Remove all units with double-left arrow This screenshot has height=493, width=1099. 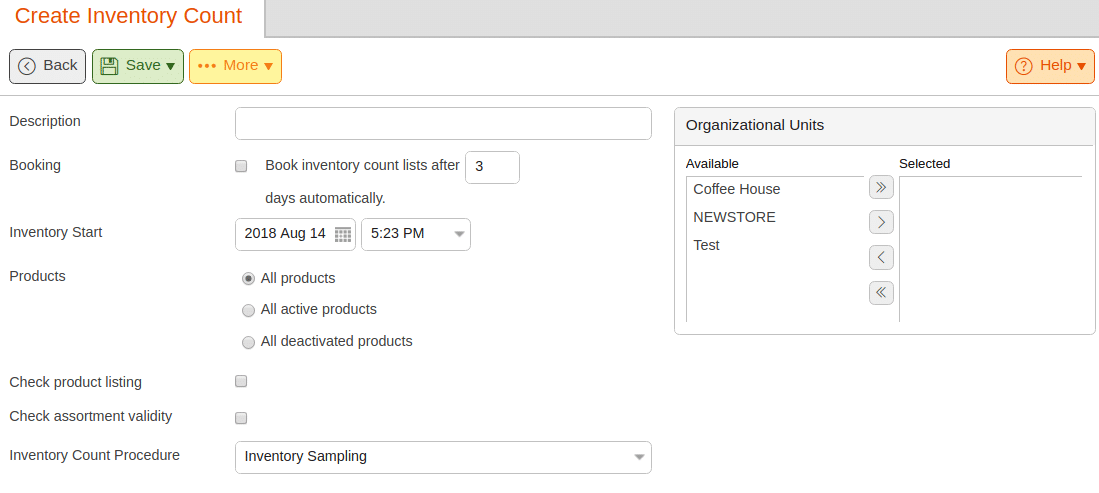(x=881, y=292)
